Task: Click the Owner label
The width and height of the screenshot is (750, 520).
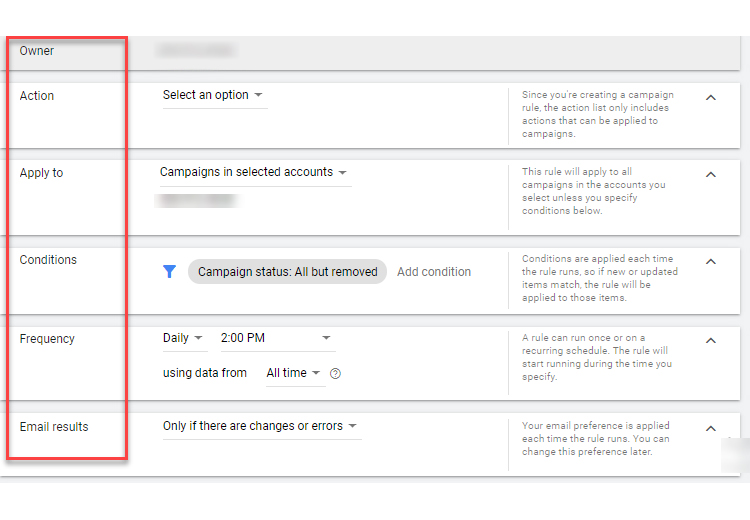Action: (36, 51)
